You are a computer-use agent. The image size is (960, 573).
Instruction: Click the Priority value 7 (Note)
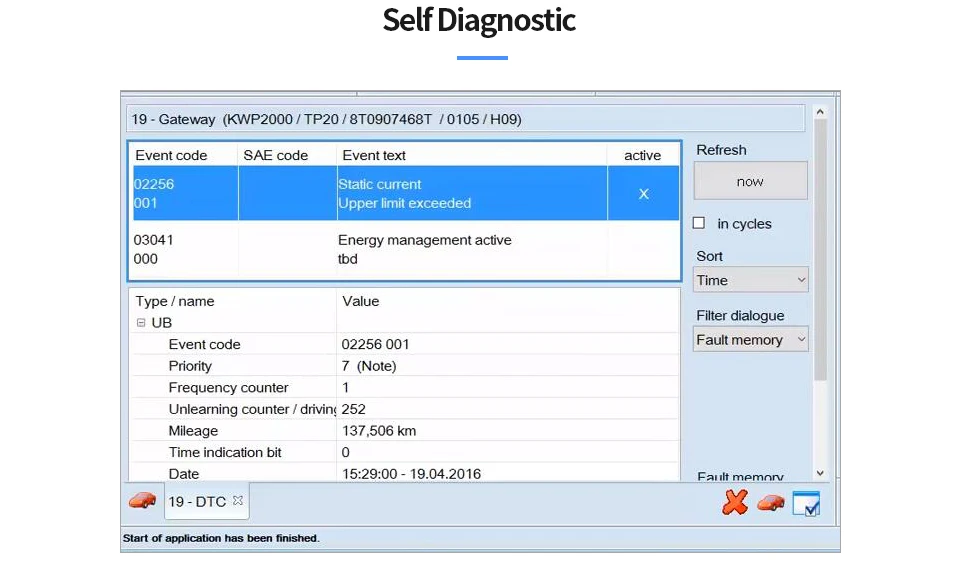pyautogui.click(x=369, y=366)
